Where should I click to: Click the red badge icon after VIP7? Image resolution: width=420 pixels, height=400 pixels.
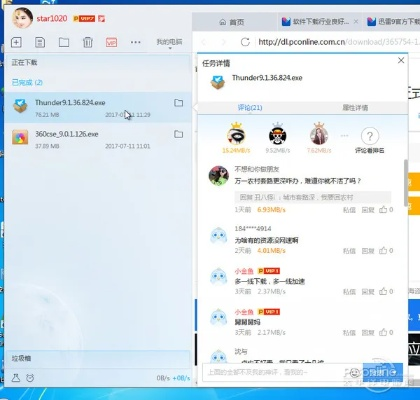(102, 19)
